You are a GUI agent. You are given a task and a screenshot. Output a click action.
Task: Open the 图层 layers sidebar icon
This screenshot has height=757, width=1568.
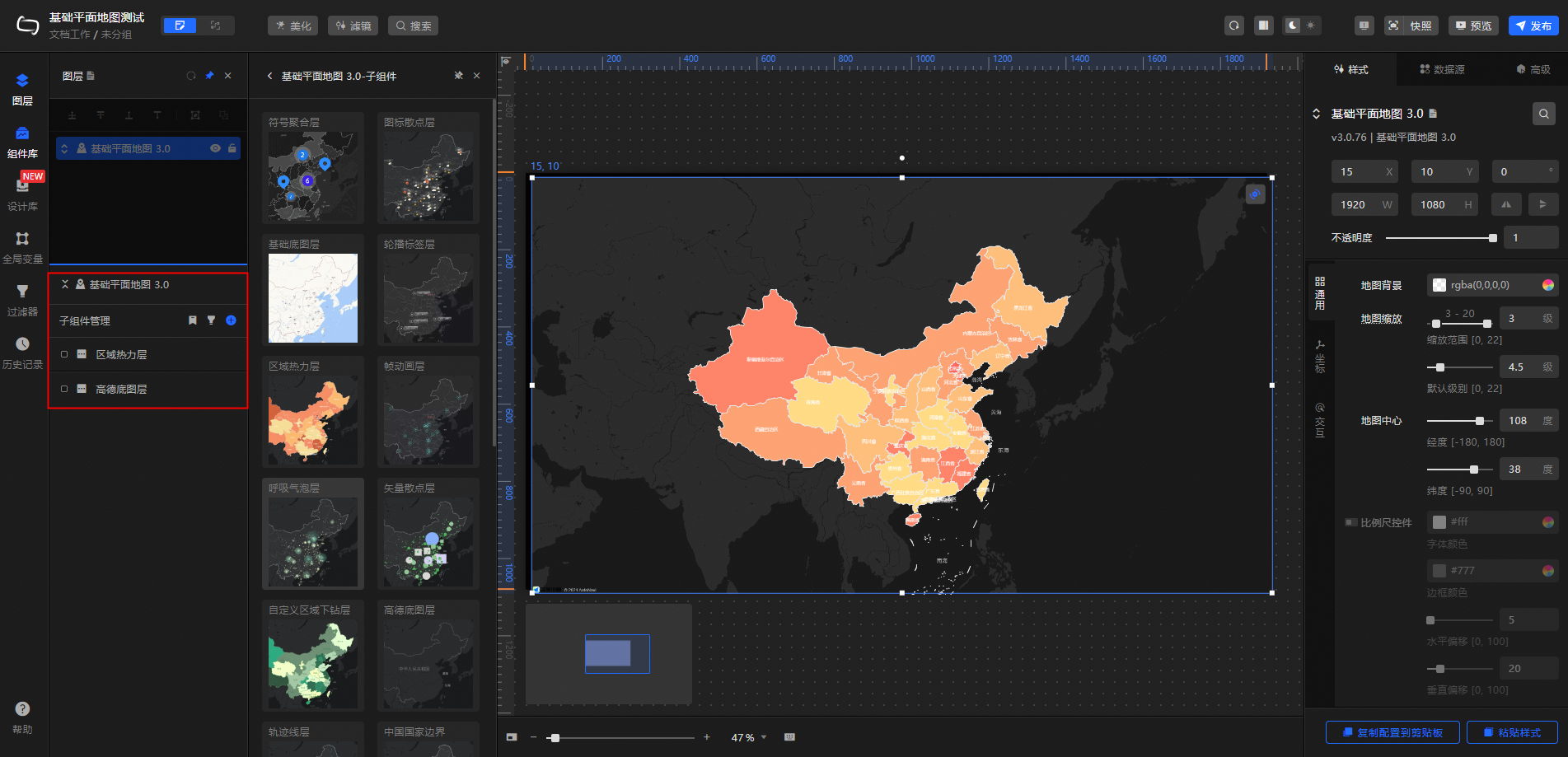click(x=22, y=82)
